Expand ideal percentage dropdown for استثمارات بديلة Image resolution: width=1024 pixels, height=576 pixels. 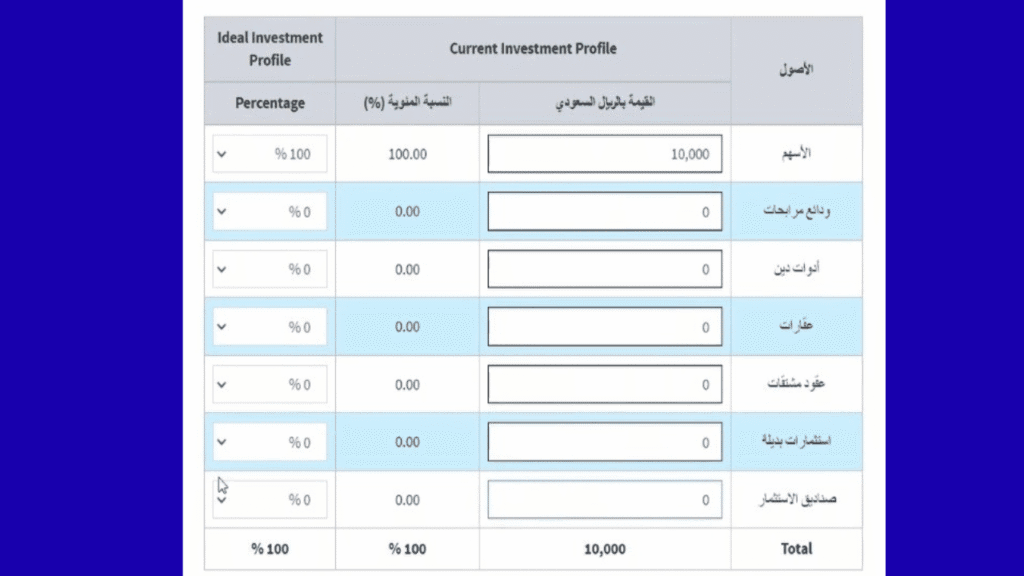pyautogui.click(x=269, y=442)
